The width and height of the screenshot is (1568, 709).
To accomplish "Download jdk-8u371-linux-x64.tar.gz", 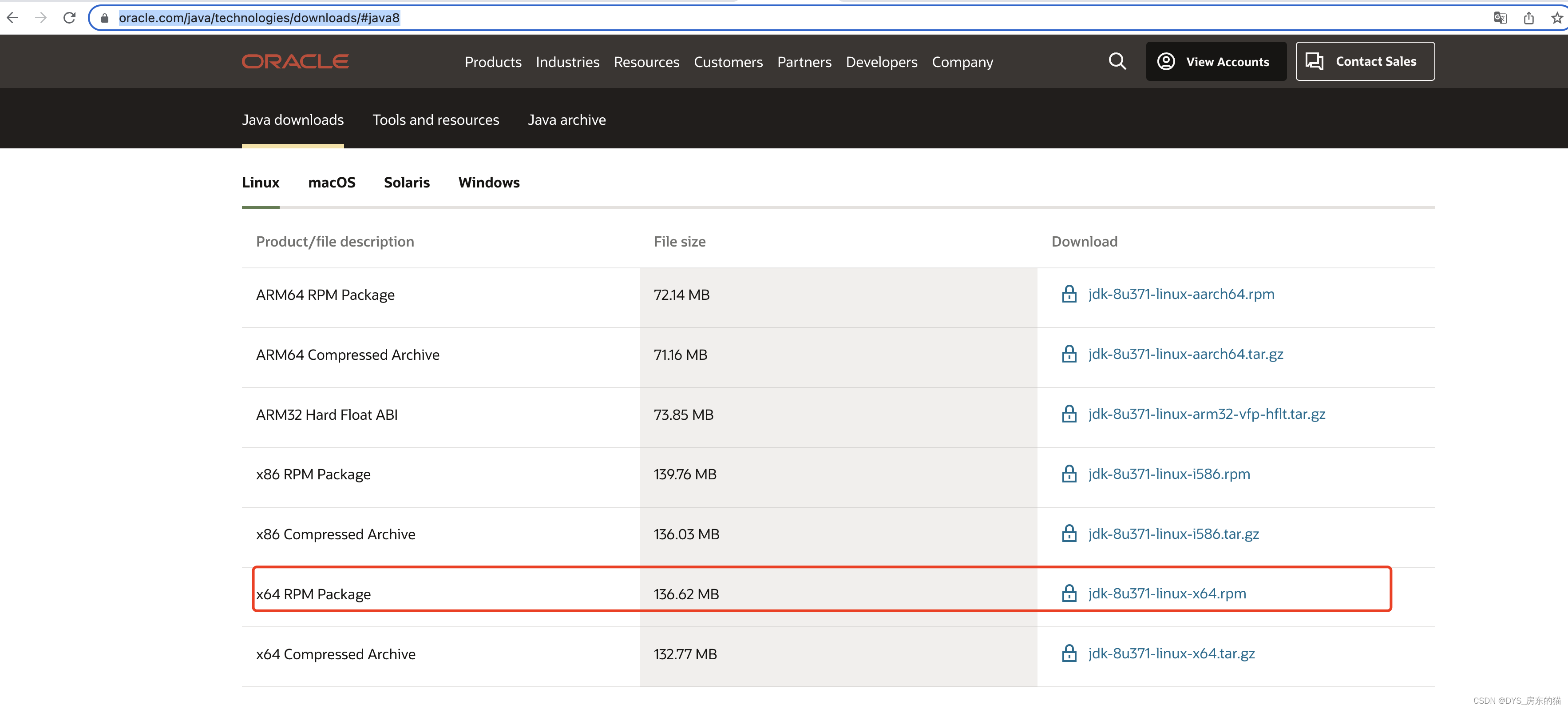I will [1171, 653].
